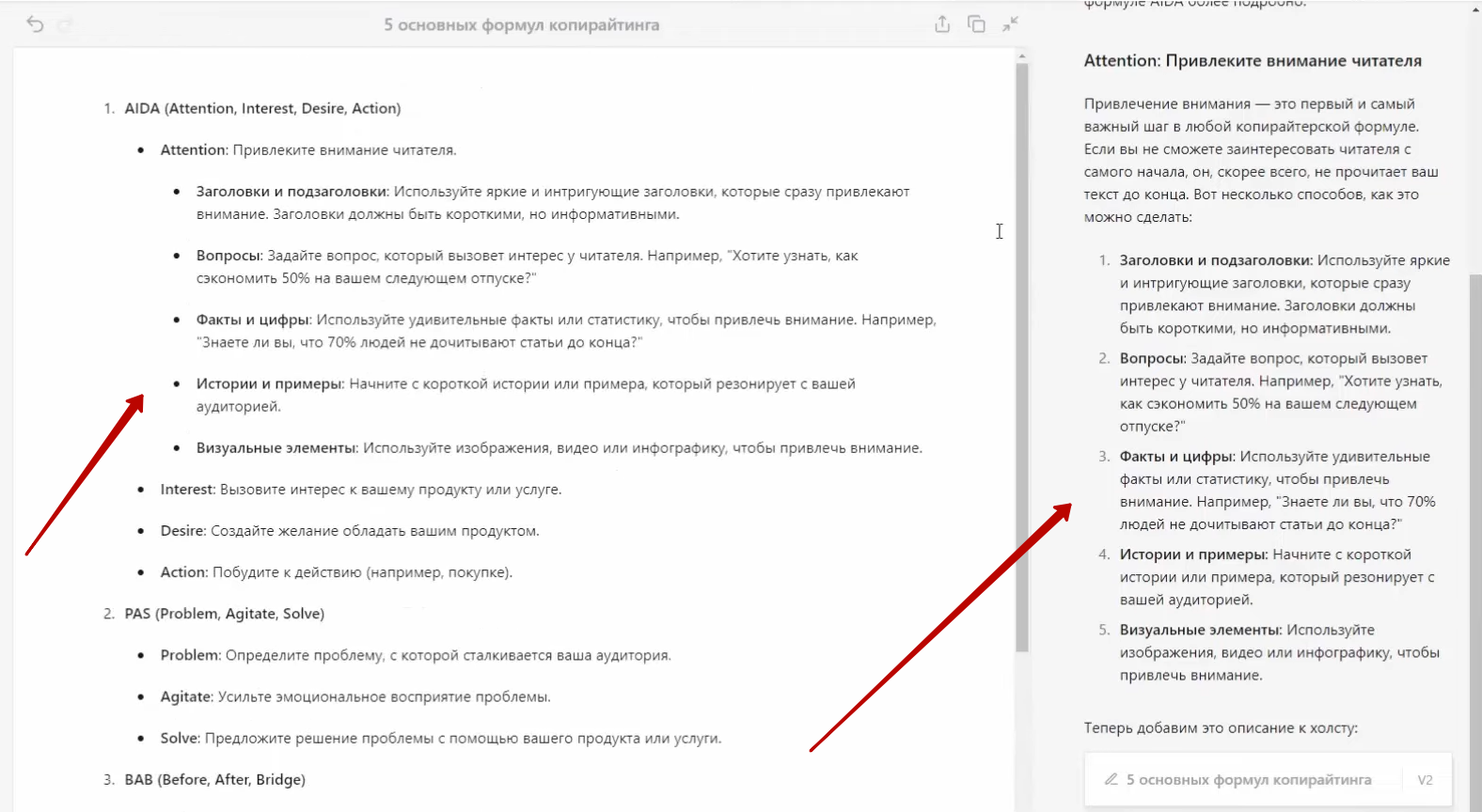Click the 'Agitate: Усильте эмоциональное восприятие' bullet
This screenshot has width=1482, height=812.
pos(355,695)
